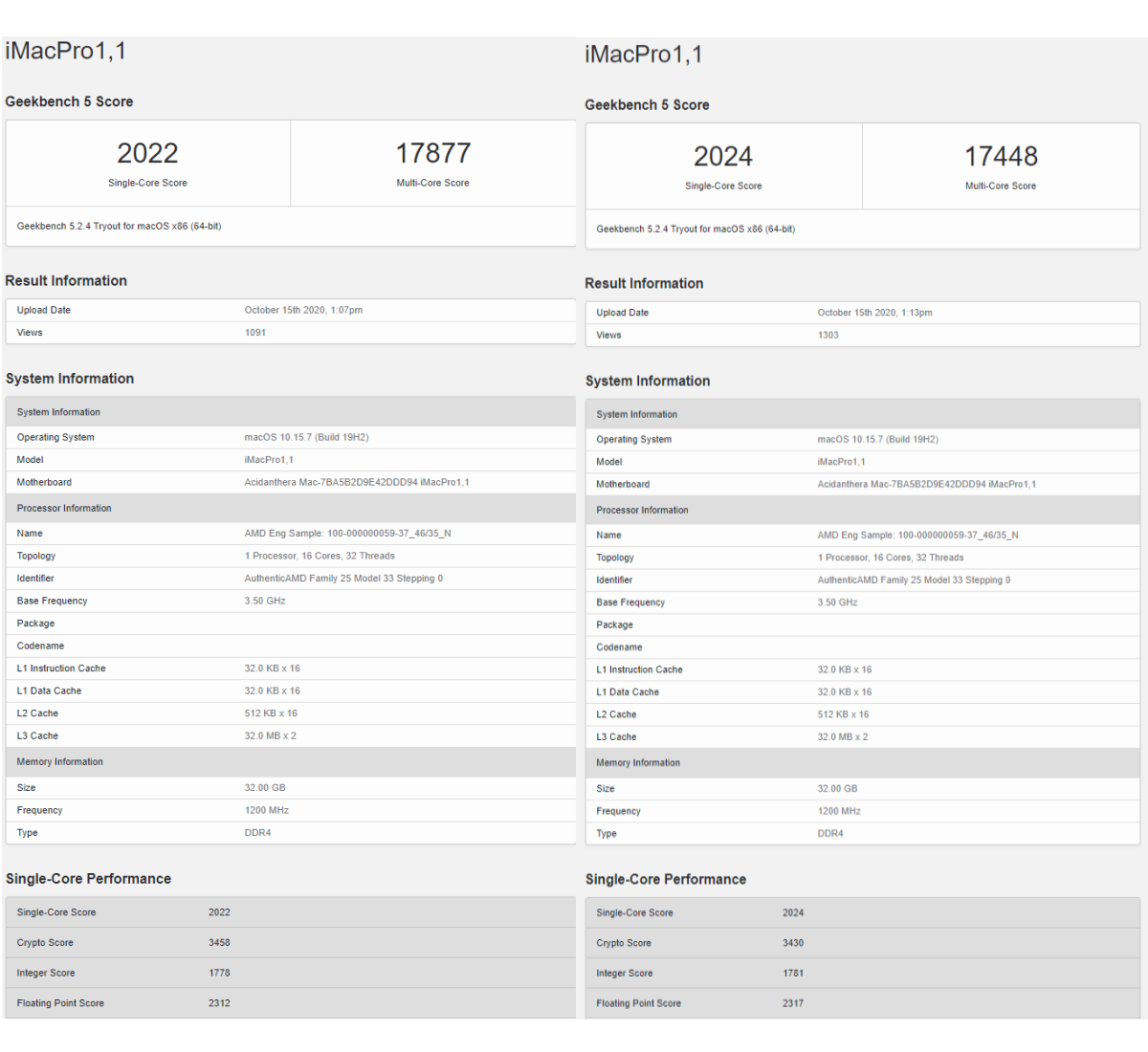The height and width of the screenshot is (1052, 1148).
Task: Click right identifier AuthenticAMD Family 25 Model 33
Action: tap(914, 581)
